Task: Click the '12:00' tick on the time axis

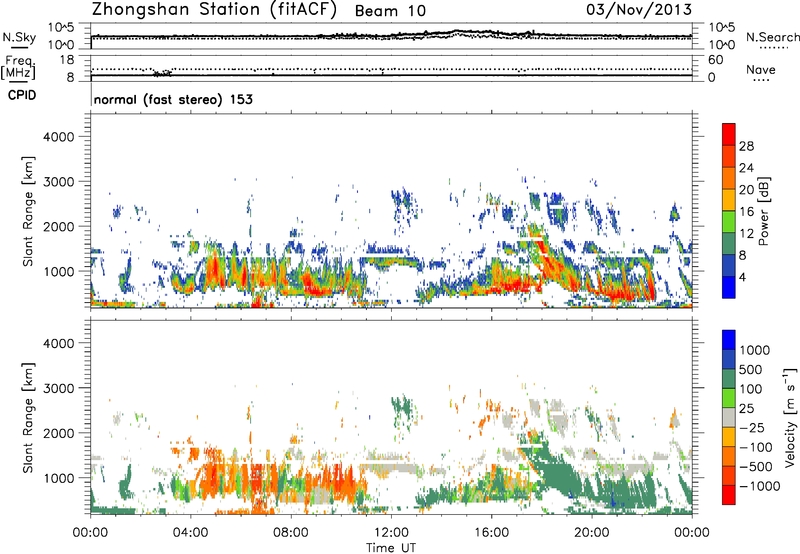Action: 391,533
